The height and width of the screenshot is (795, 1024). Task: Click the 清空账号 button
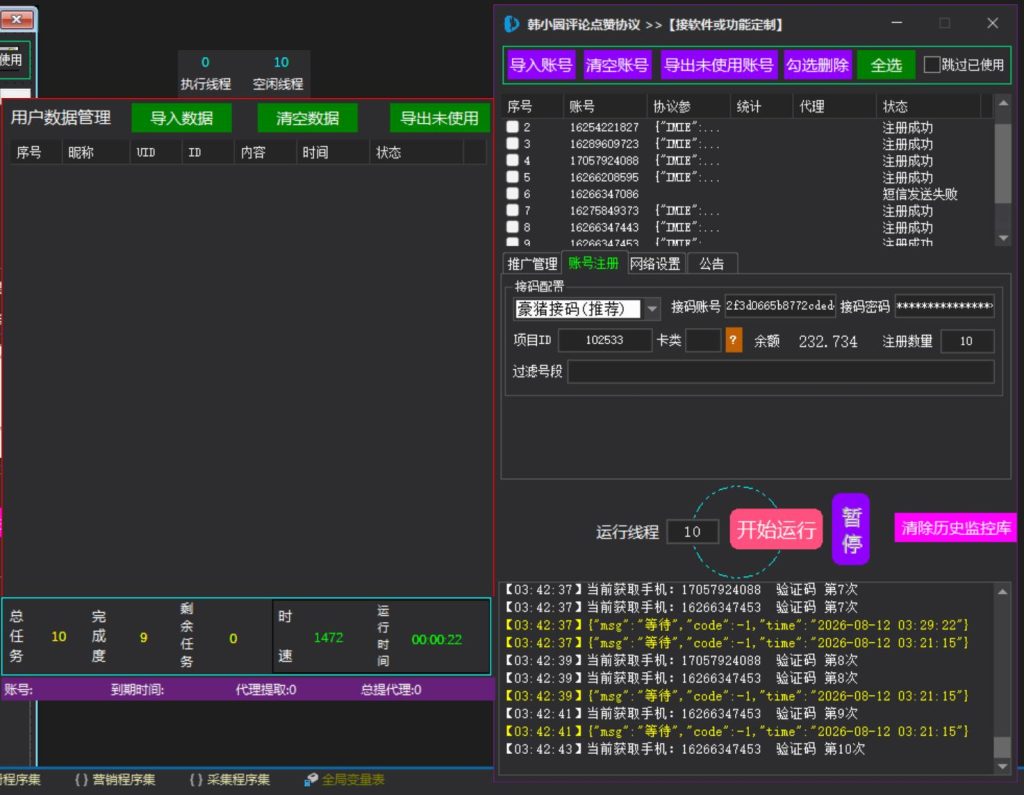click(616, 65)
